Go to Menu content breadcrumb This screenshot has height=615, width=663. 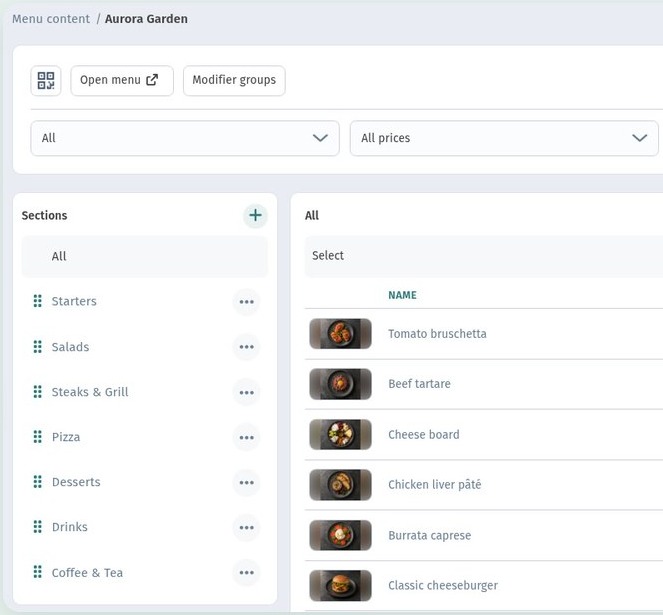pyautogui.click(x=51, y=19)
